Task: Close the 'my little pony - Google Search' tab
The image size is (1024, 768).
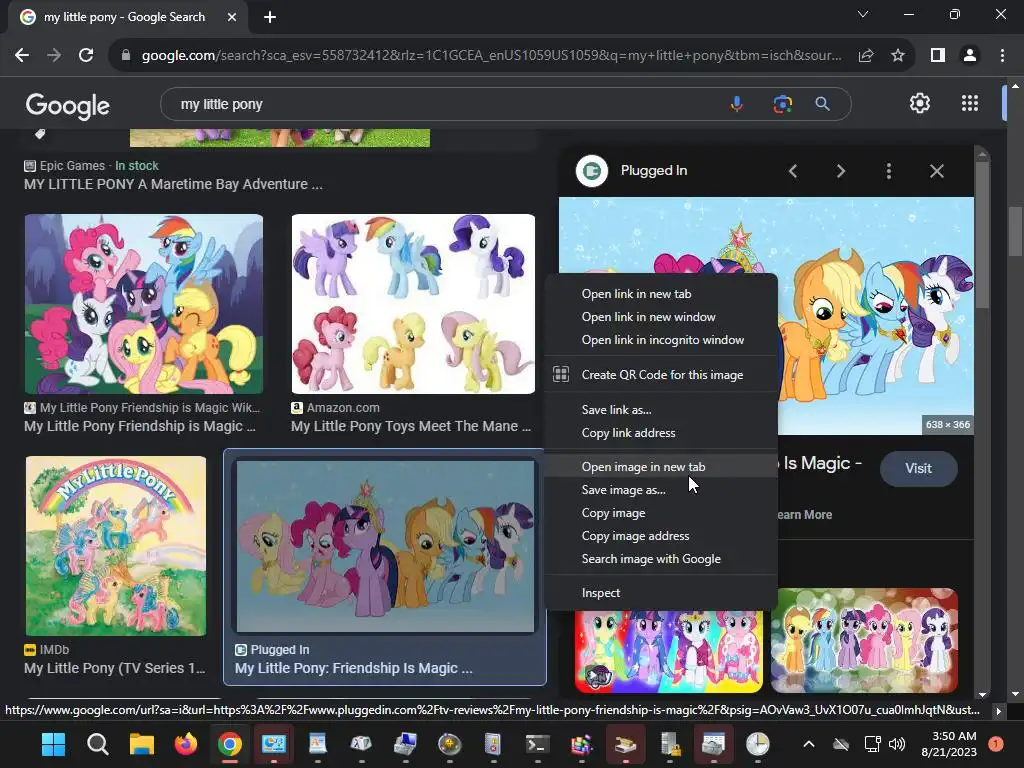Action: pyautogui.click(x=232, y=17)
